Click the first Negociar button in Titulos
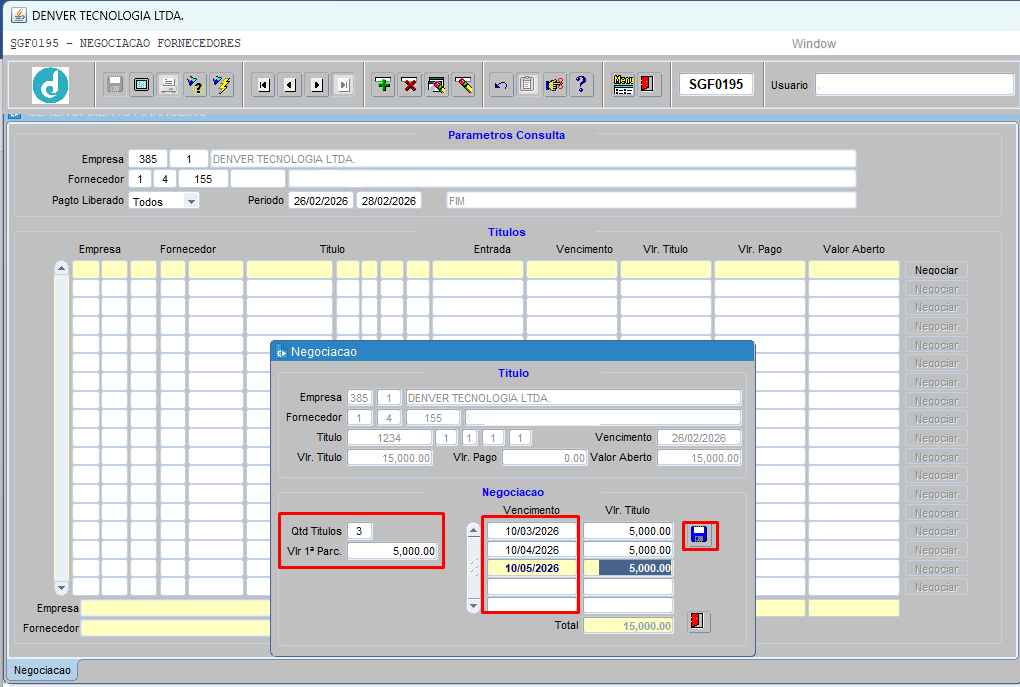The height and width of the screenshot is (687, 1020). point(936,270)
